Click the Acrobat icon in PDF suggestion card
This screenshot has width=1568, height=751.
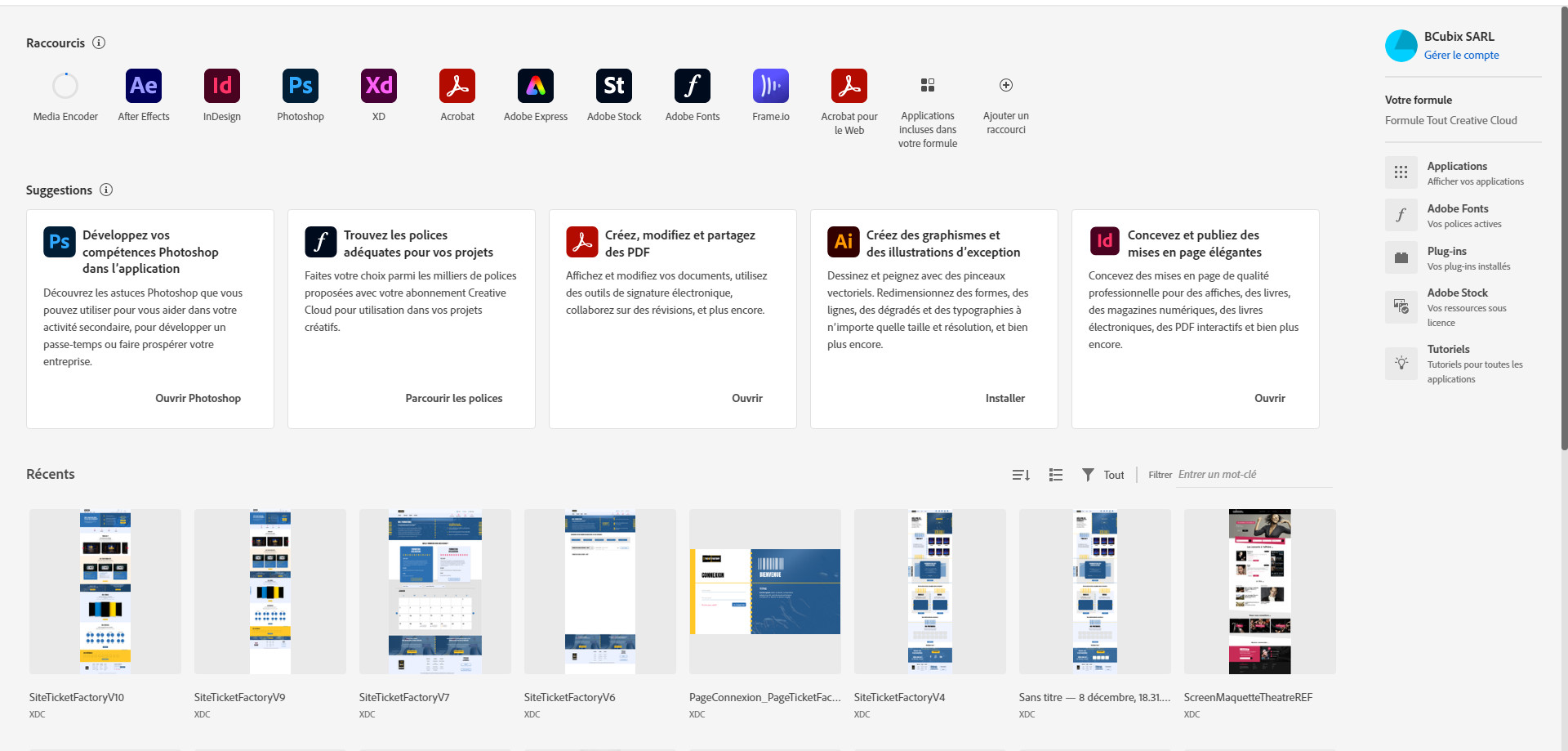[582, 242]
